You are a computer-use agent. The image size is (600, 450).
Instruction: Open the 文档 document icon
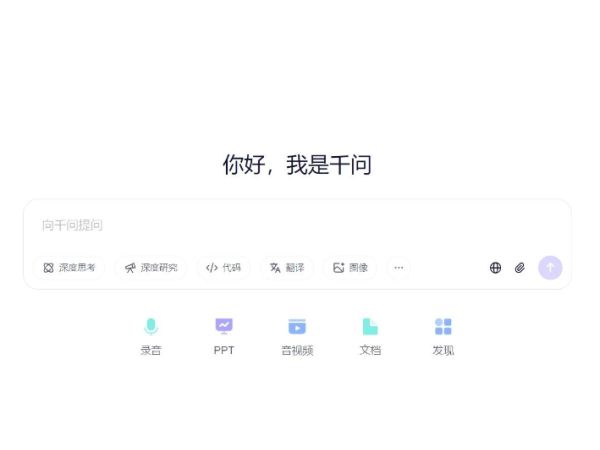pyautogui.click(x=370, y=326)
